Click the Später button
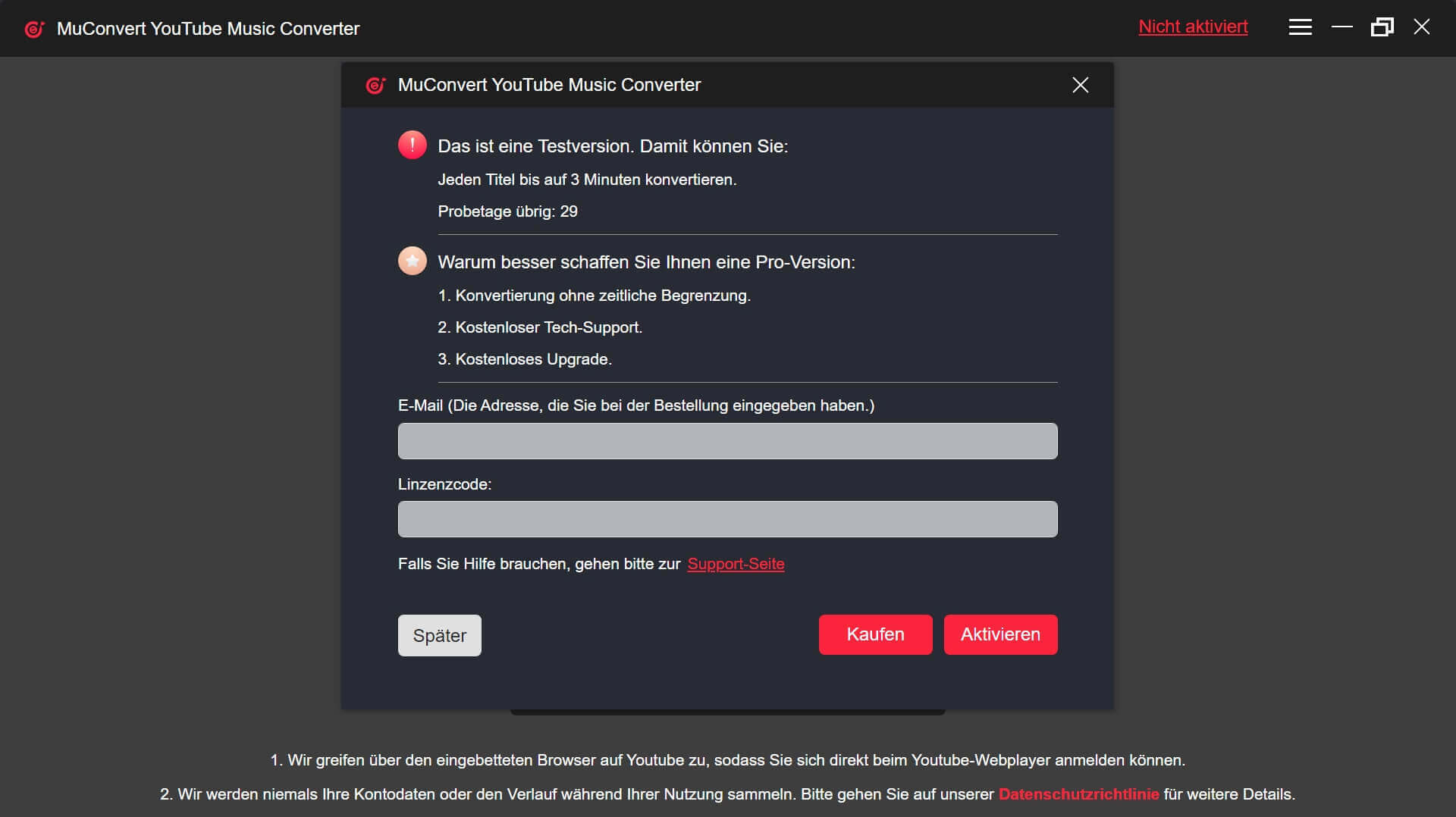The height and width of the screenshot is (817, 1456). (x=439, y=635)
